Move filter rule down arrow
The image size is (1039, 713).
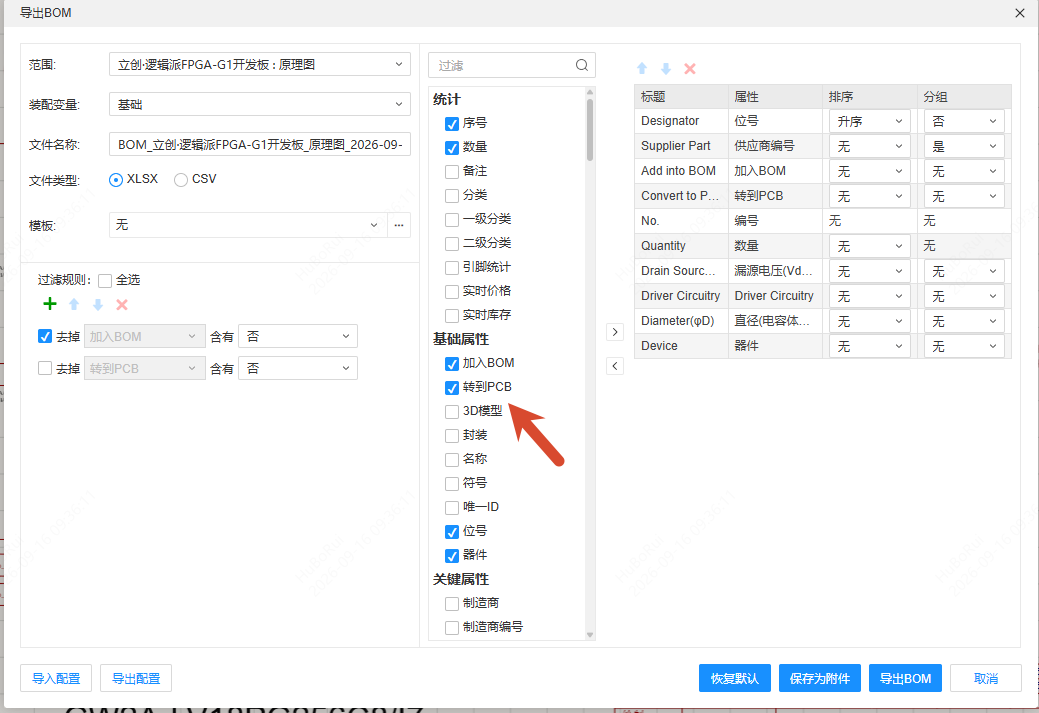point(98,304)
